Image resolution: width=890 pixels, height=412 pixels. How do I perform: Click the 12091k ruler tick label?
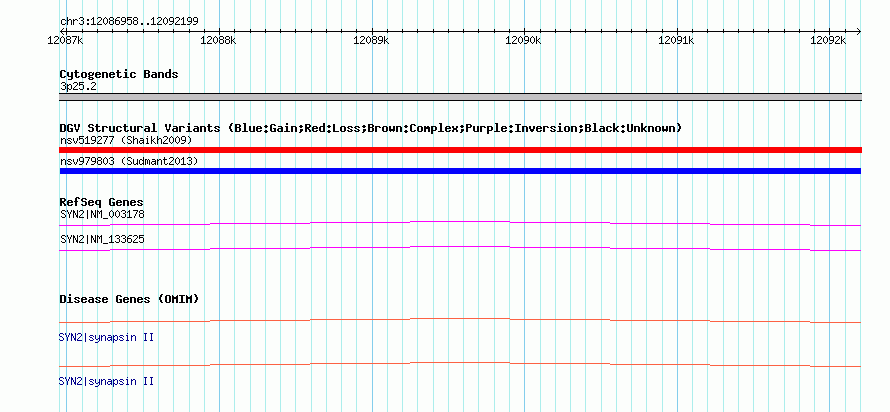click(x=676, y=41)
